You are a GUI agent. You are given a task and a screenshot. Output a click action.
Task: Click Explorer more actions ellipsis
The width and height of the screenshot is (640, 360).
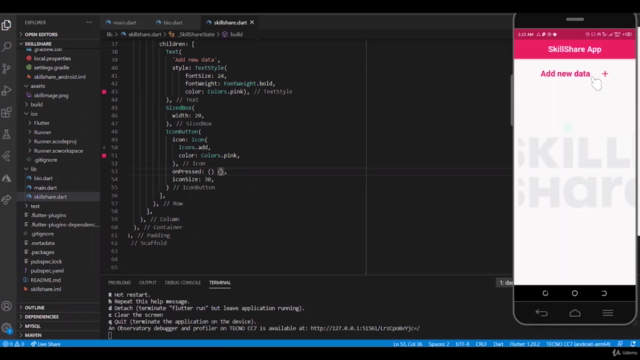click(89, 22)
